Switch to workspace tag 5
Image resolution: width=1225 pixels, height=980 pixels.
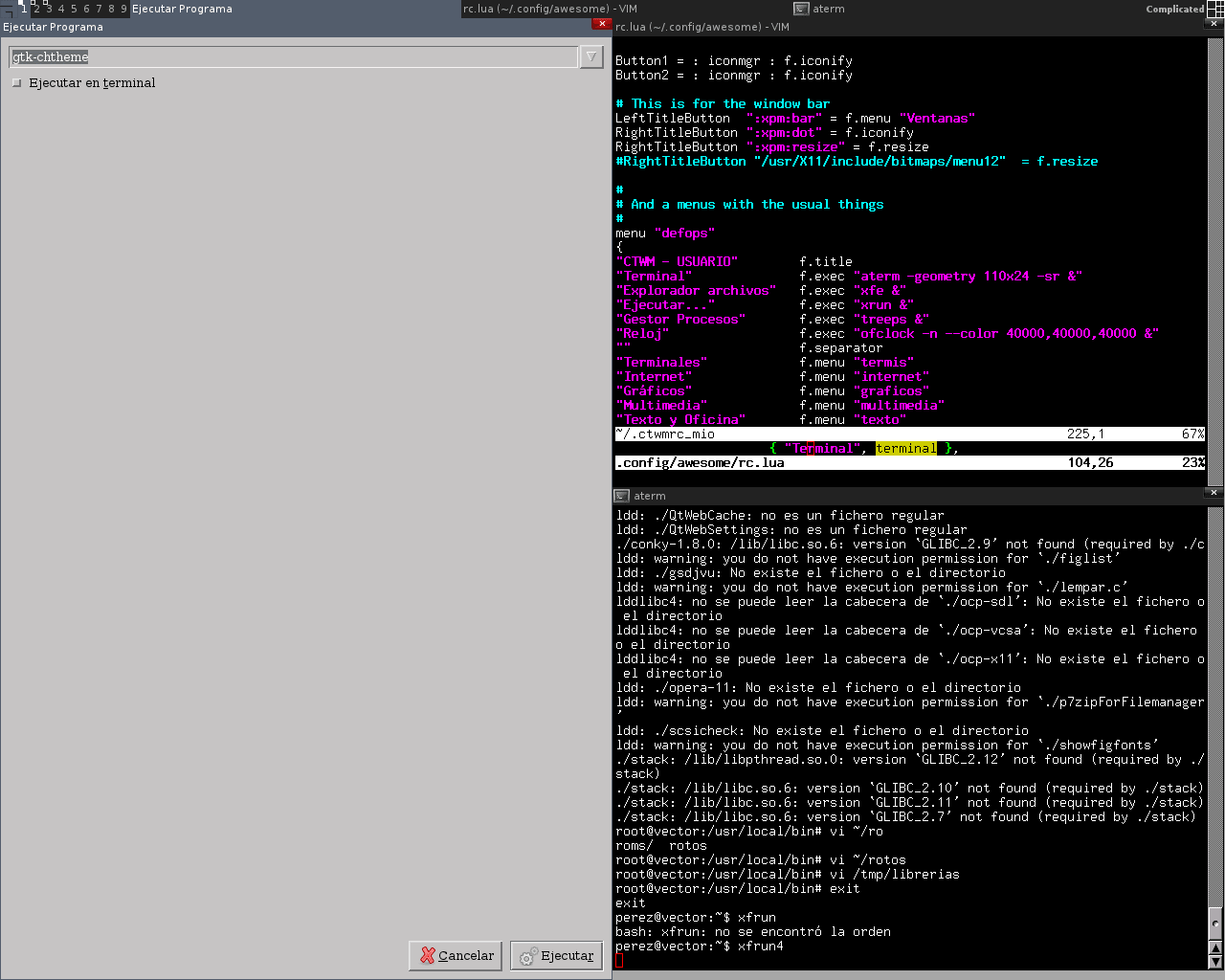tap(74, 9)
